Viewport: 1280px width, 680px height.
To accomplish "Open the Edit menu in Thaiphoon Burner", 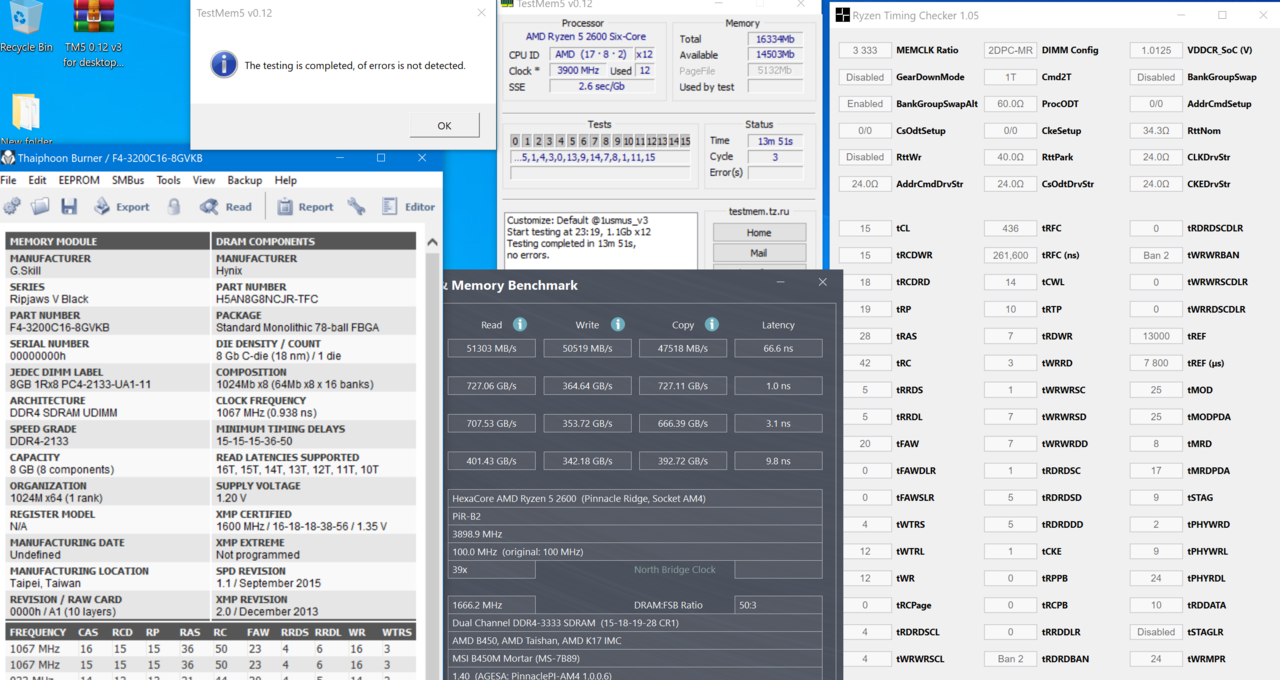I will tap(37, 180).
